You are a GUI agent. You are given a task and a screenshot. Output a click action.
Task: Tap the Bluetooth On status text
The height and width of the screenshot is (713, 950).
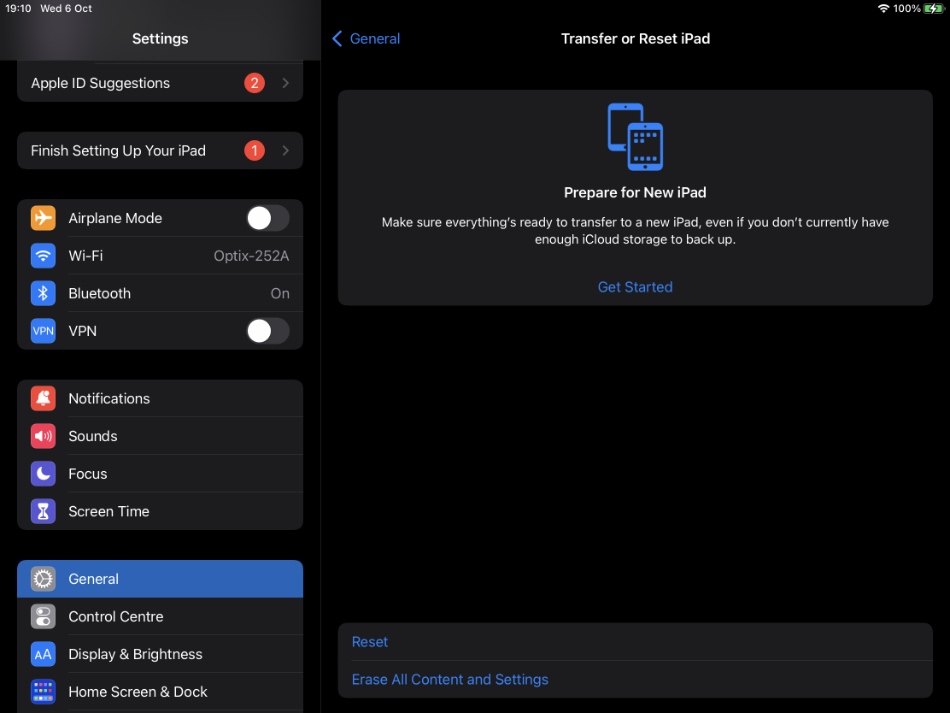(280, 293)
